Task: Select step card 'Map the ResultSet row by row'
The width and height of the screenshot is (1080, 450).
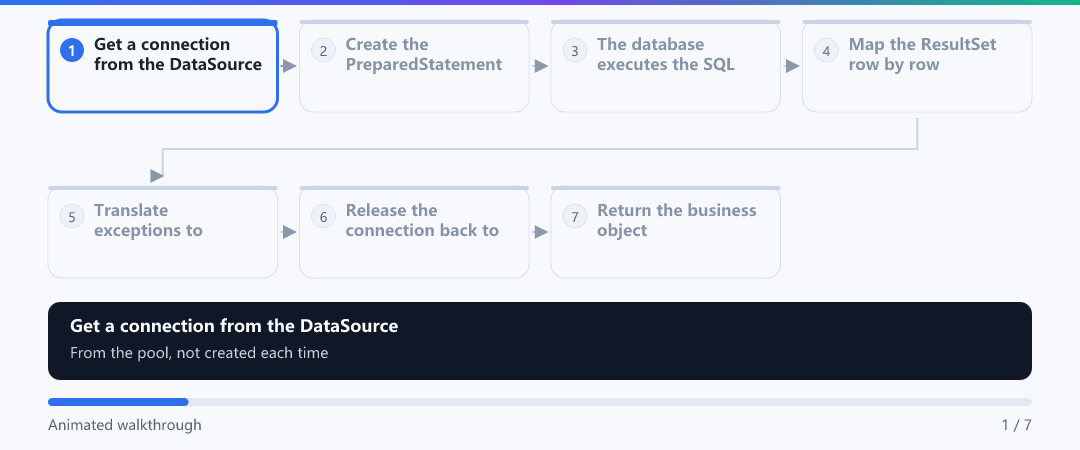Action: [x=917, y=66]
